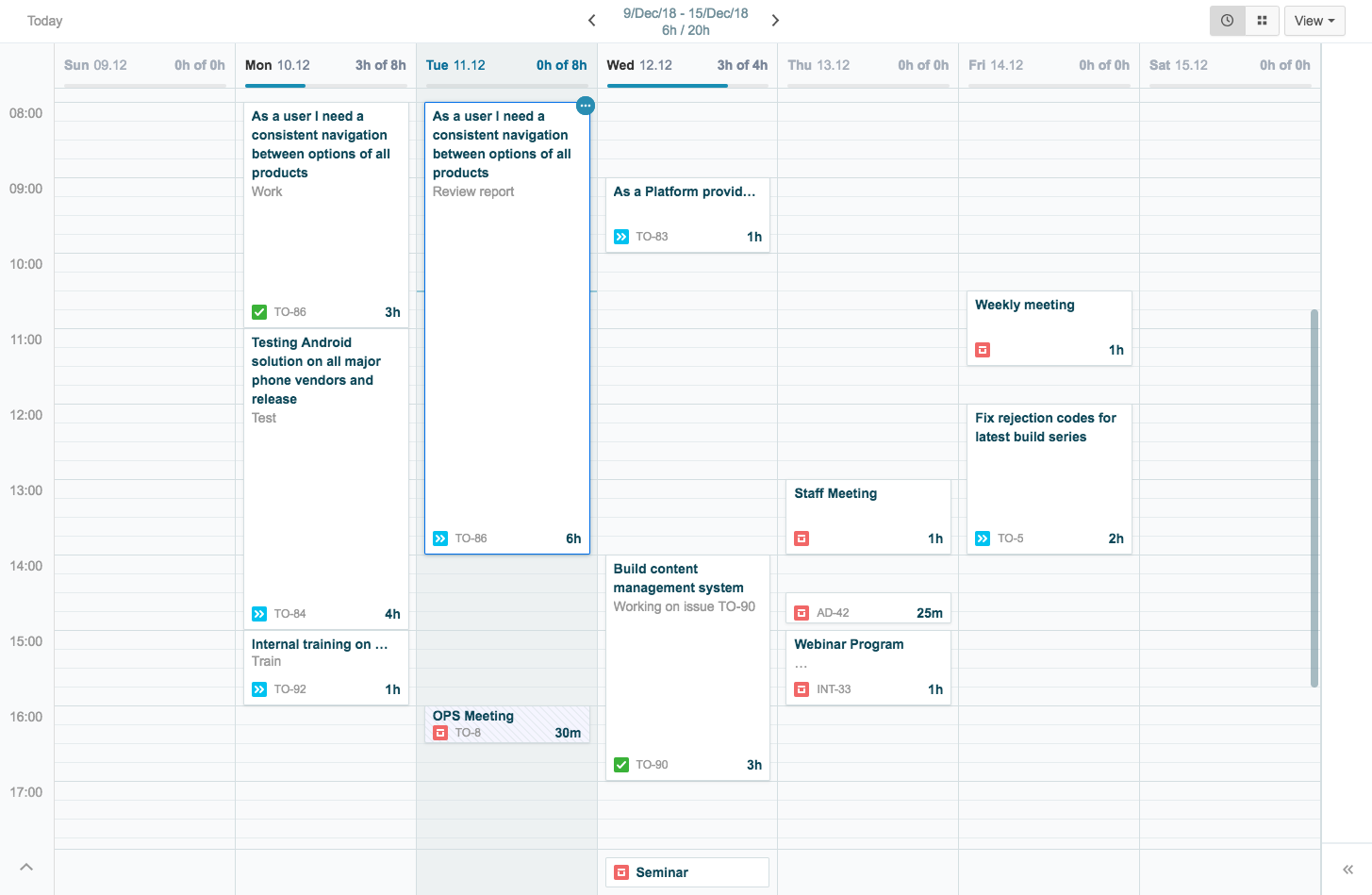Select the clock timeline view icon
This screenshot has height=895, width=1372.
coord(1227,20)
